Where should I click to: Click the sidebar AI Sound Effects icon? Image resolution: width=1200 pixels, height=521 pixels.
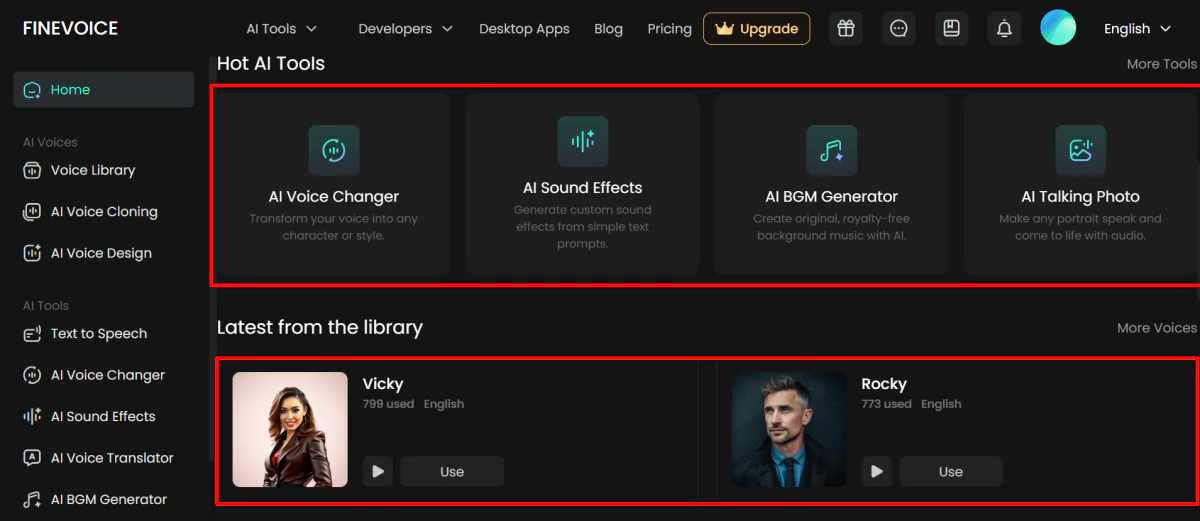[32, 417]
